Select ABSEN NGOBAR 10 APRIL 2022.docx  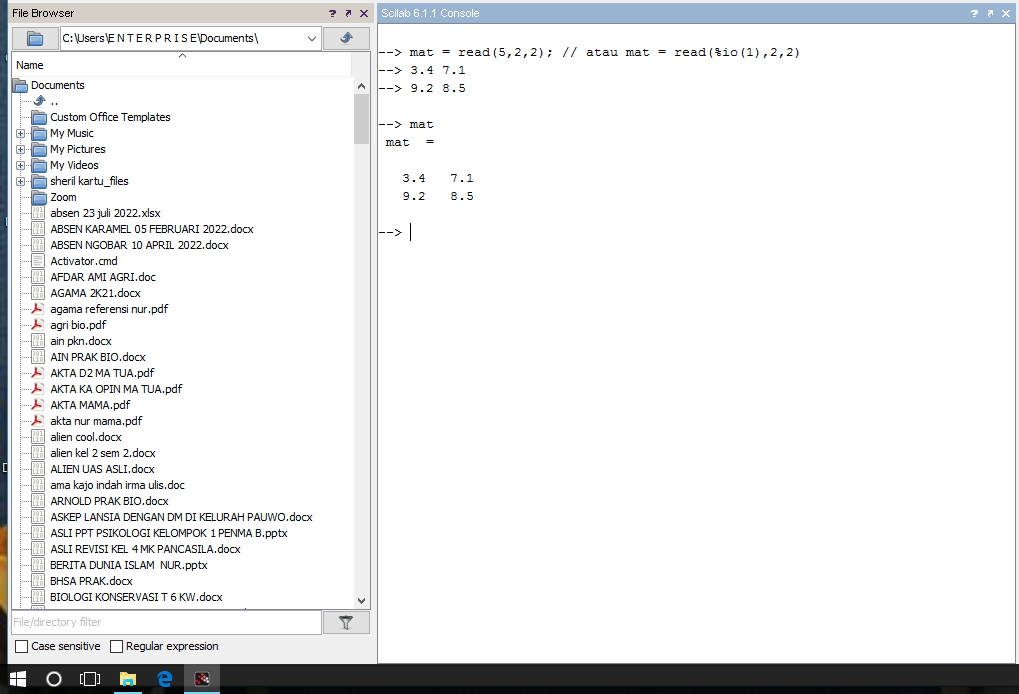tap(140, 245)
